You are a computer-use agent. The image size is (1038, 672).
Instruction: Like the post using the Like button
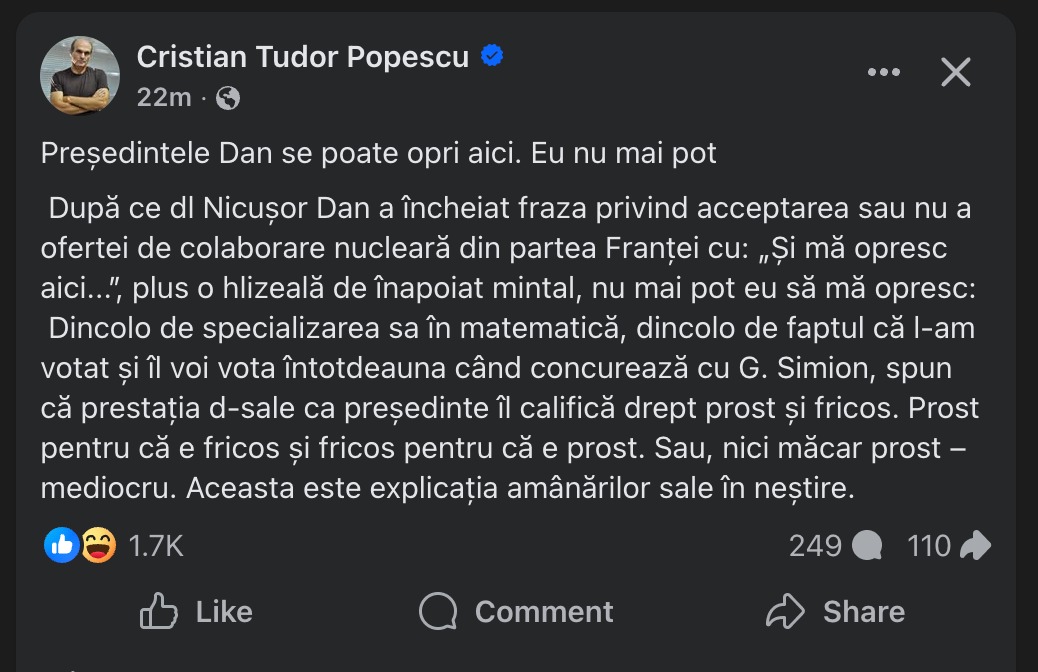pyautogui.click(x=197, y=611)
